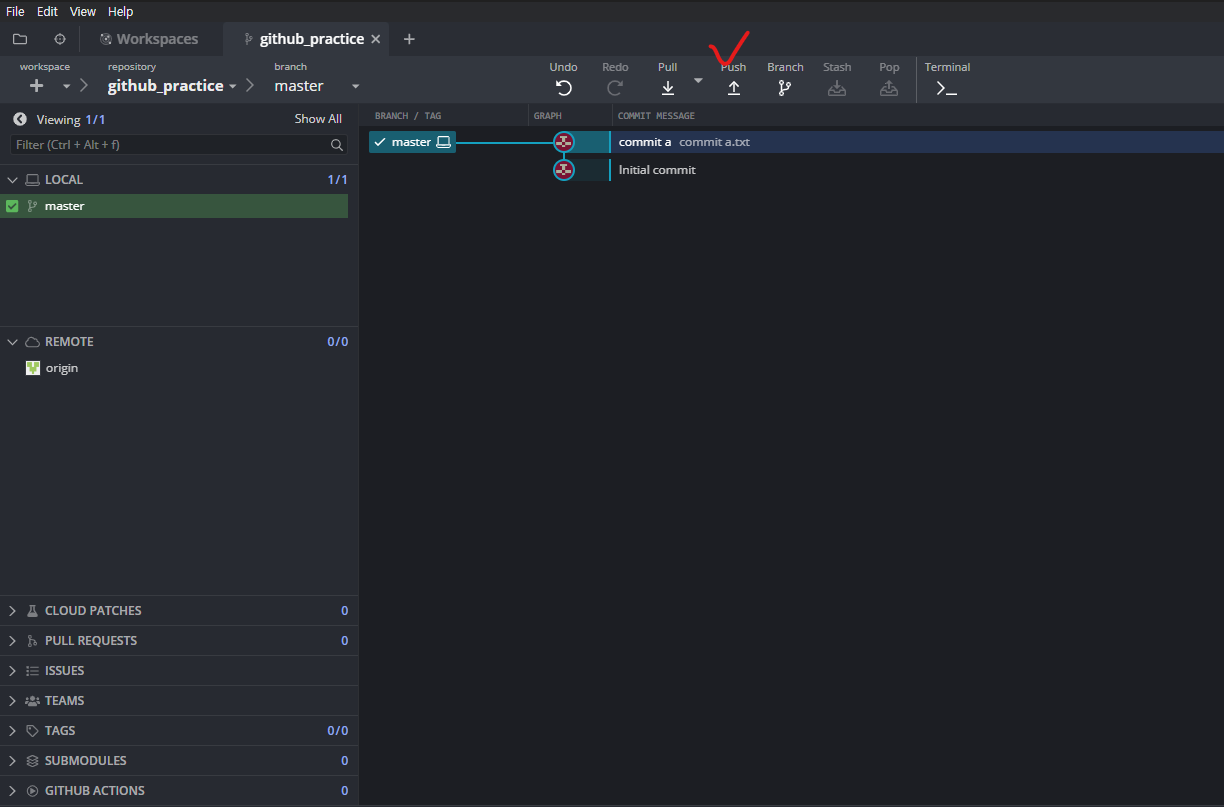
Task: Select the master branch in LOCAL list
Action: (174, 206)
